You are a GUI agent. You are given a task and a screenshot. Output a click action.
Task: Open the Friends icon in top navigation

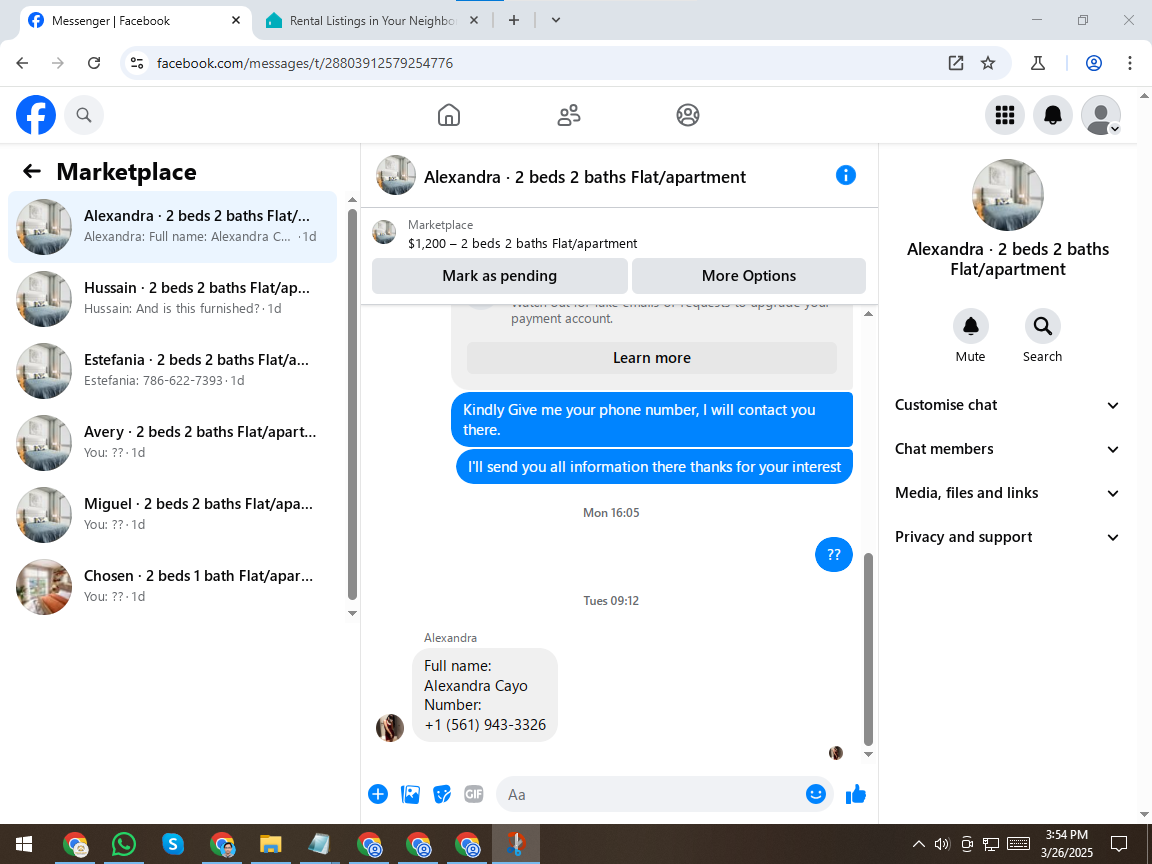point(569,115)
